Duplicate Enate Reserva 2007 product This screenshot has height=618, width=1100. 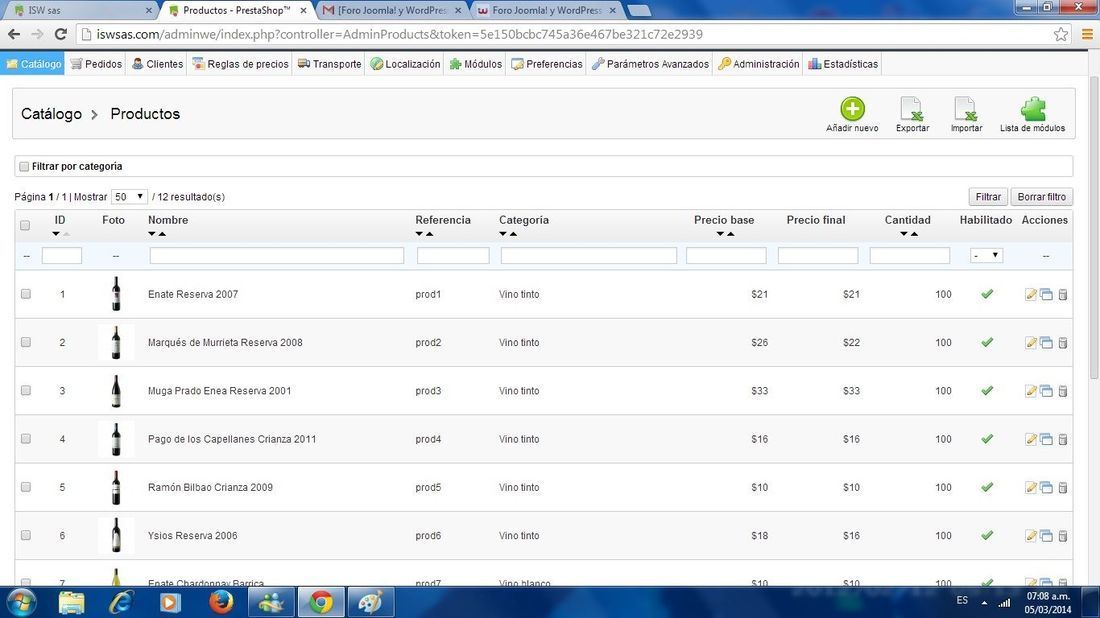(1046, 295)
